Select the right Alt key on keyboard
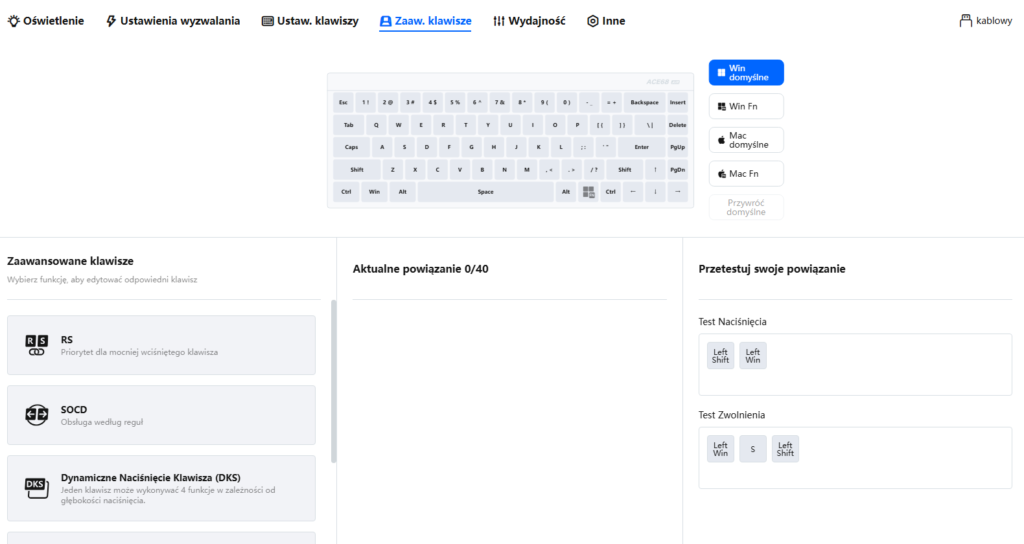1024x544 pixels. tap(566, 192)
